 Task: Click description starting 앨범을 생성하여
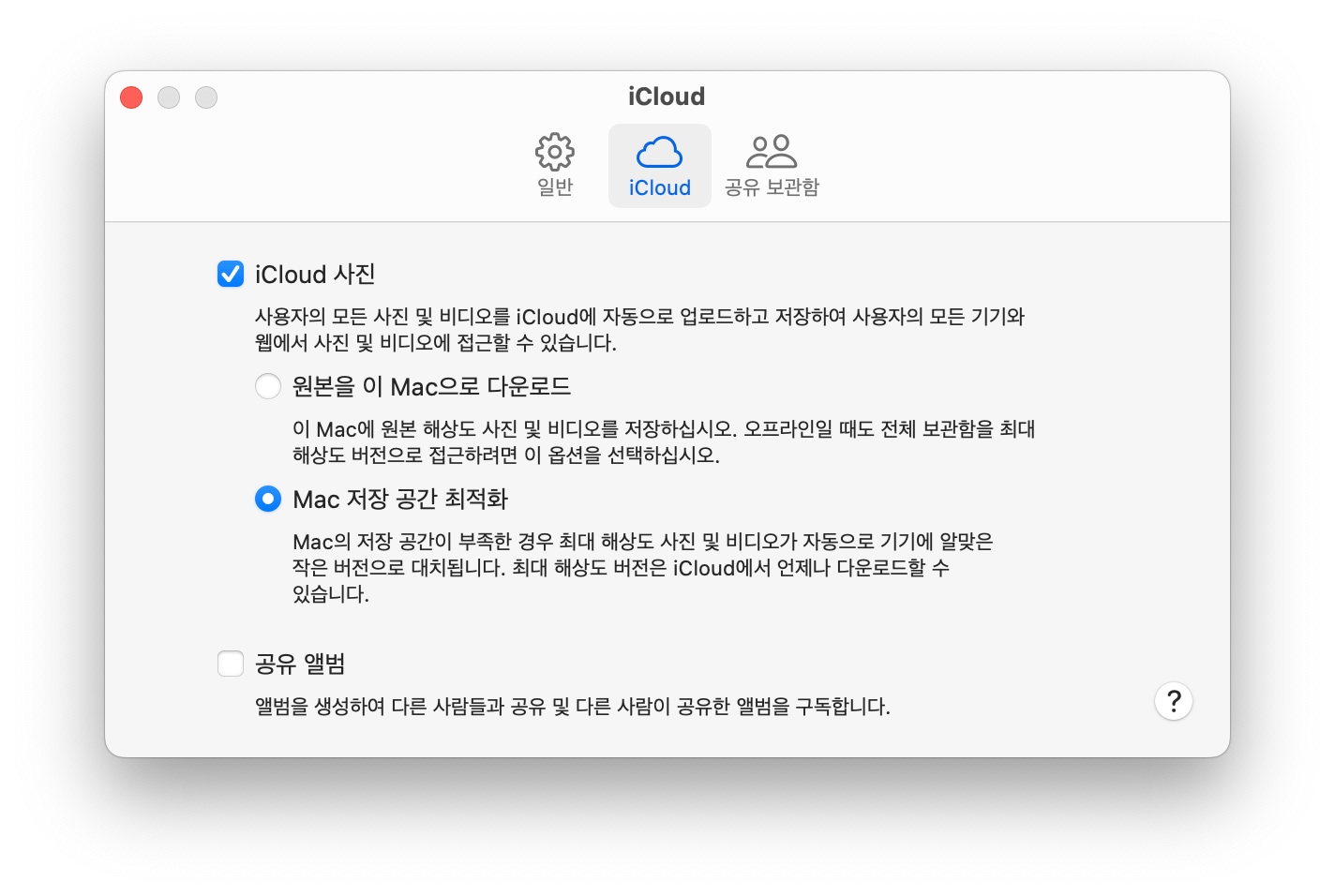click(x=573, y=706)
